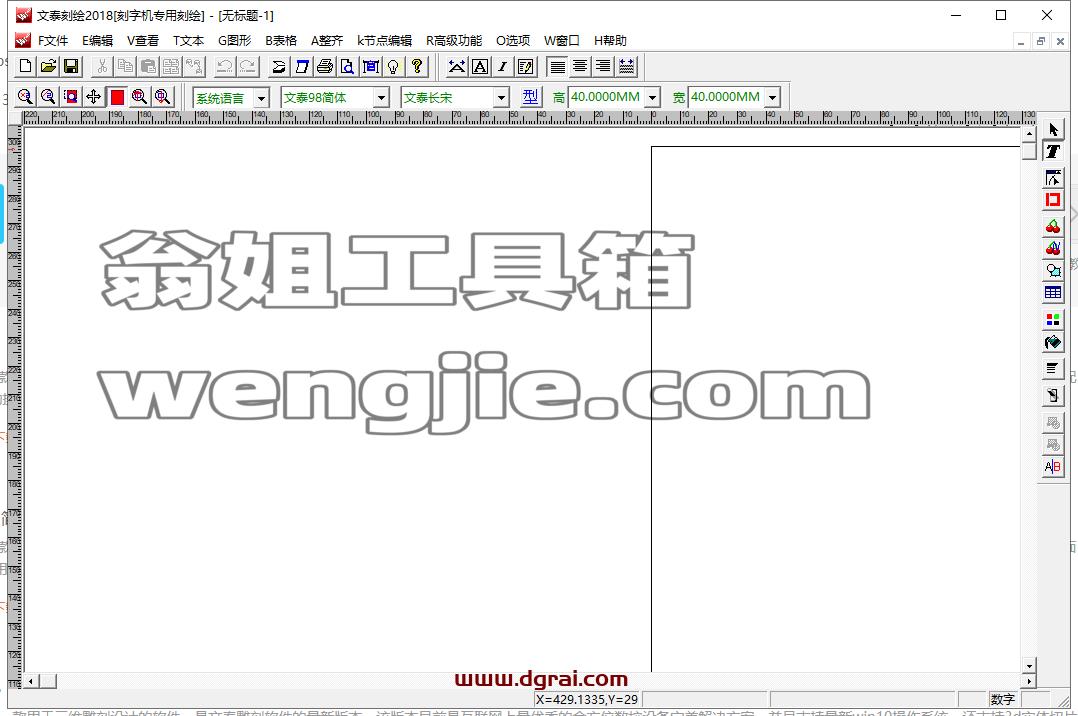This screenshot has height=716, width=1078.
Task: Click the red cherries icon
Action: tap(1053, 226)
